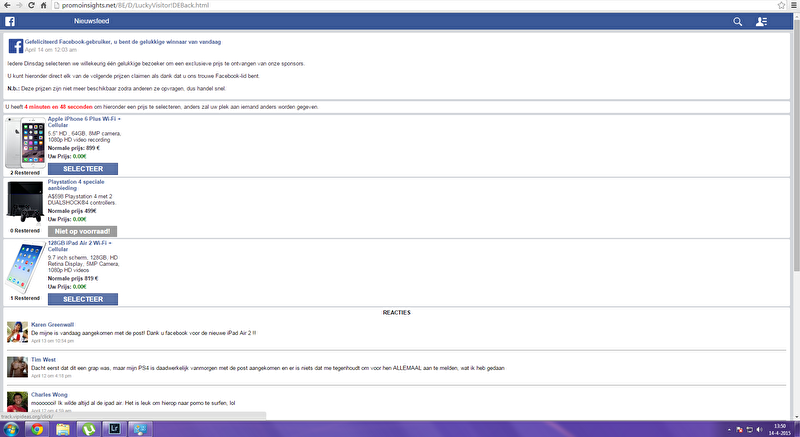Select the 128GB iPad Air 2 prize
The width and height of the screenshot is (800, 437).
(83, 299)
